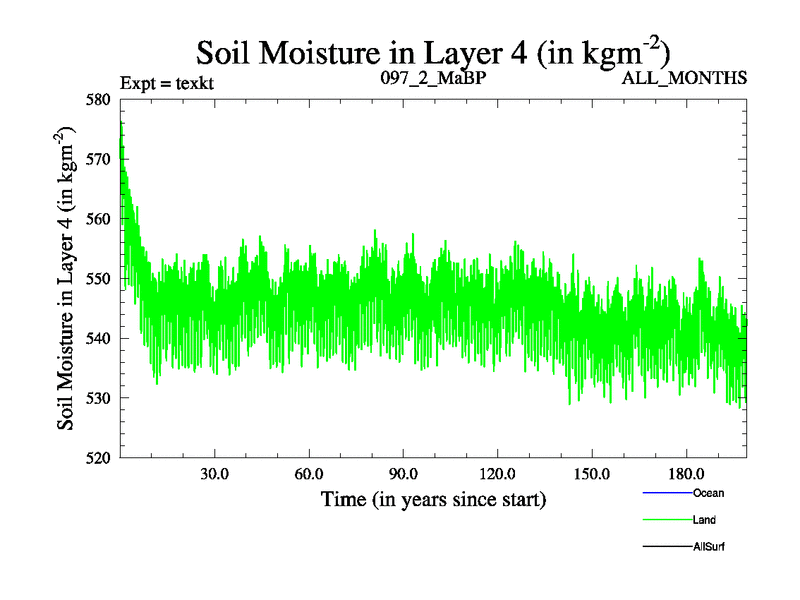The image size is (800, 600).
Task: Click the 560 y-axis tick label
Action: click(101, 219)
